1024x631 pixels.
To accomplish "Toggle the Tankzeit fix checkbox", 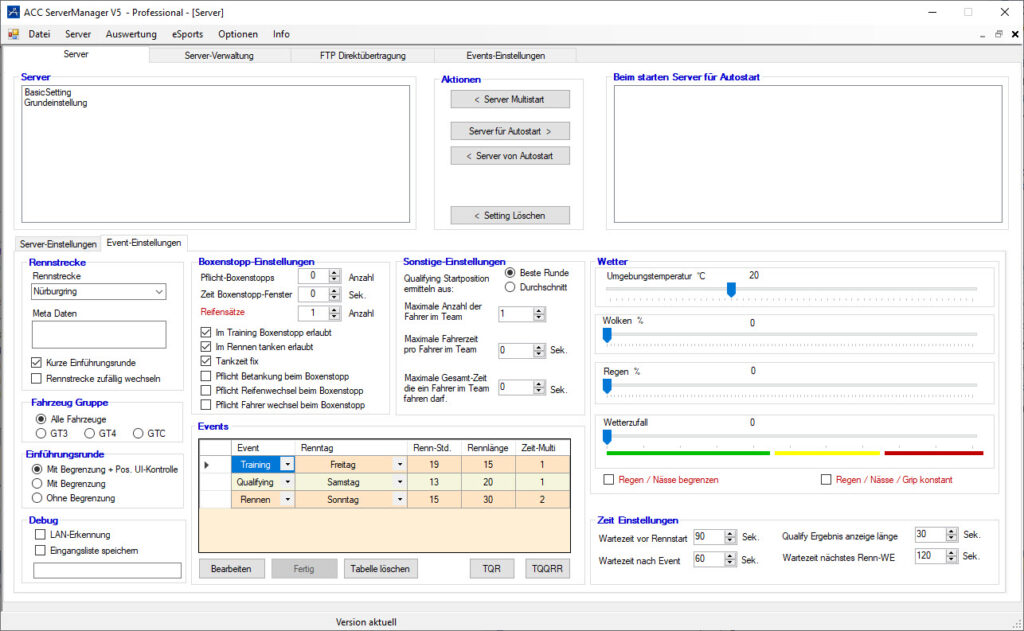I will (206, 361).
